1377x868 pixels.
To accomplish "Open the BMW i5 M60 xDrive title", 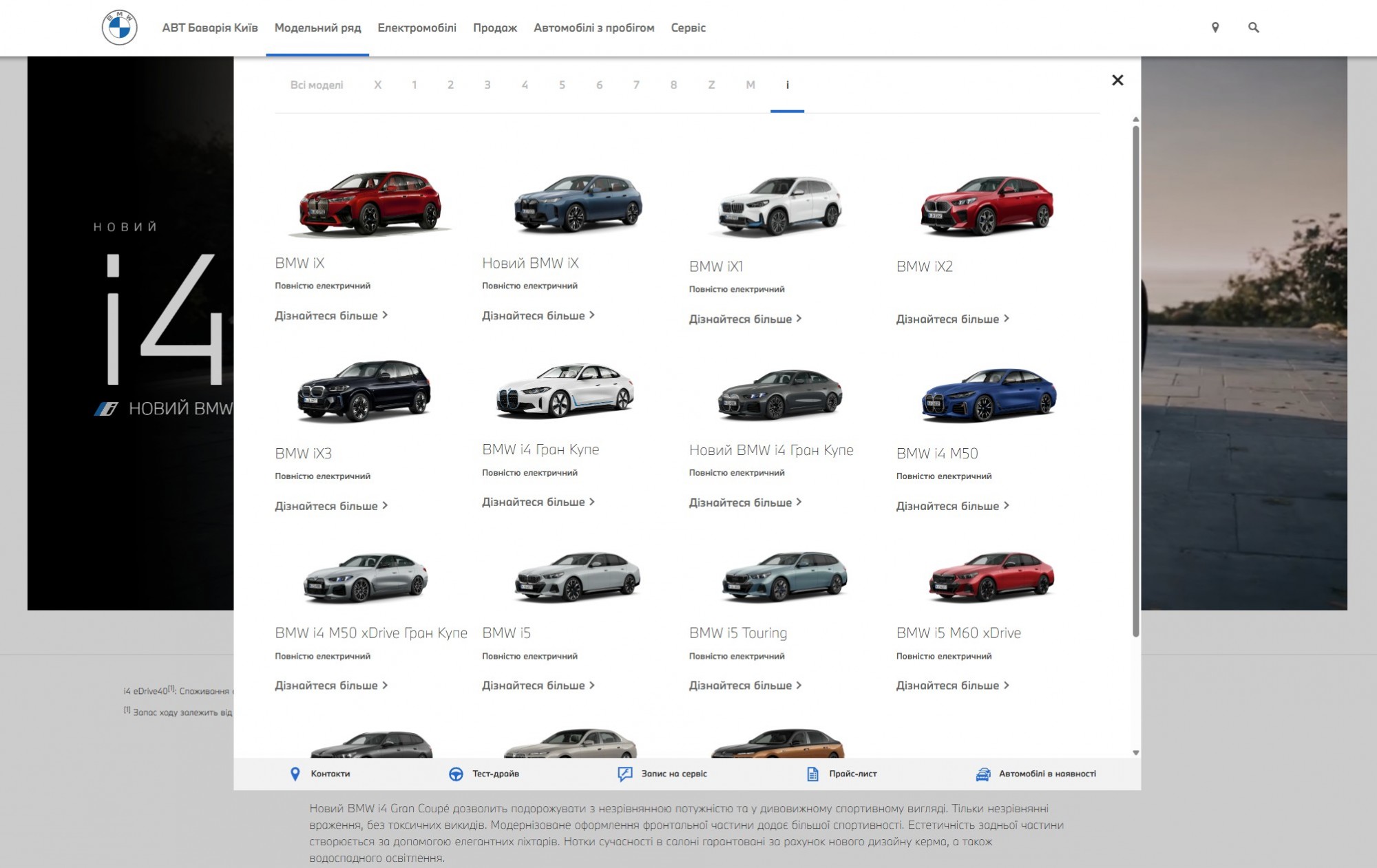I will [x=958, y=633].
